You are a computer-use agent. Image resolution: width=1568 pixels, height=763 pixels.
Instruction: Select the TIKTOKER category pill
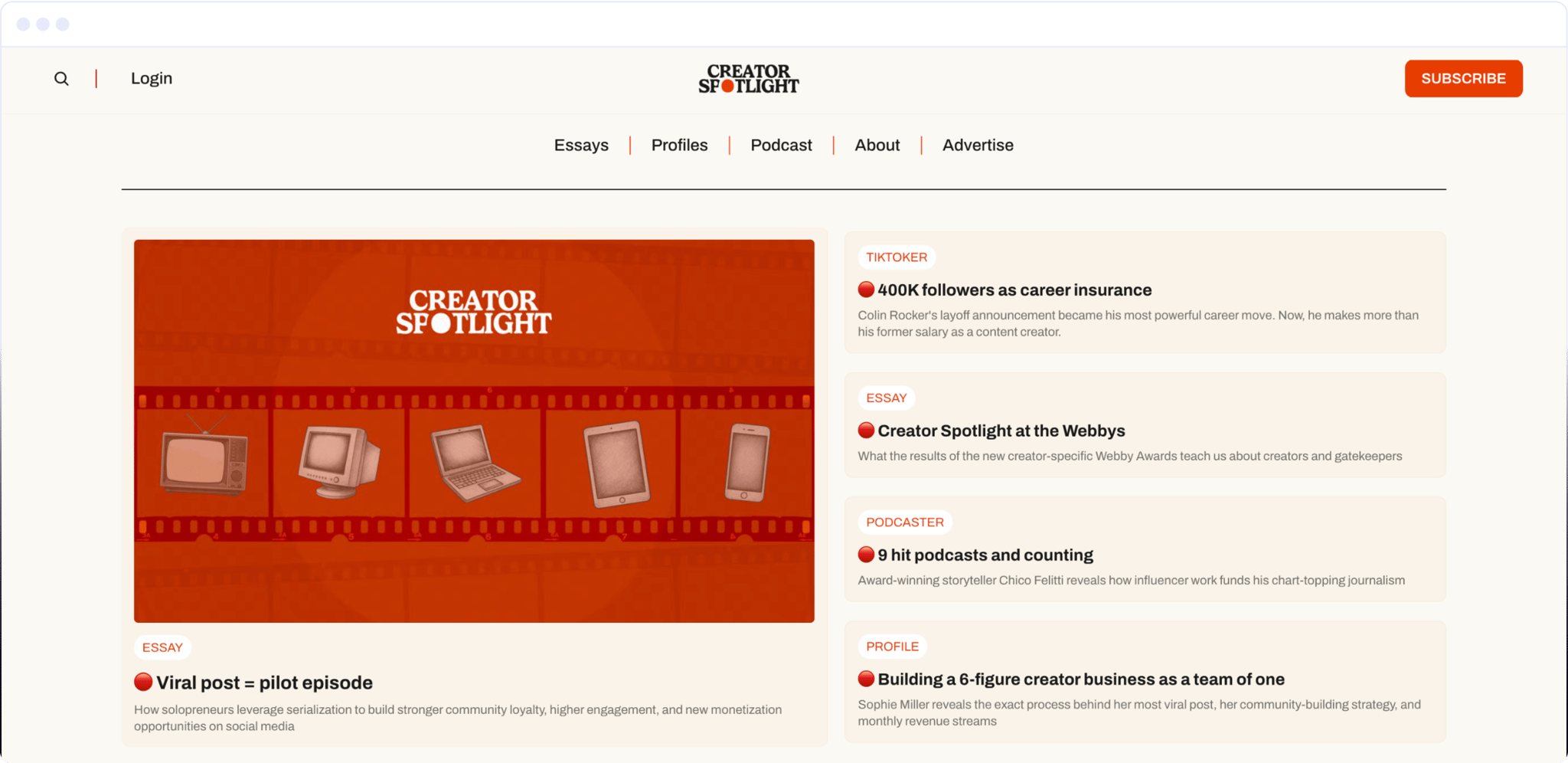pos(896,257)
